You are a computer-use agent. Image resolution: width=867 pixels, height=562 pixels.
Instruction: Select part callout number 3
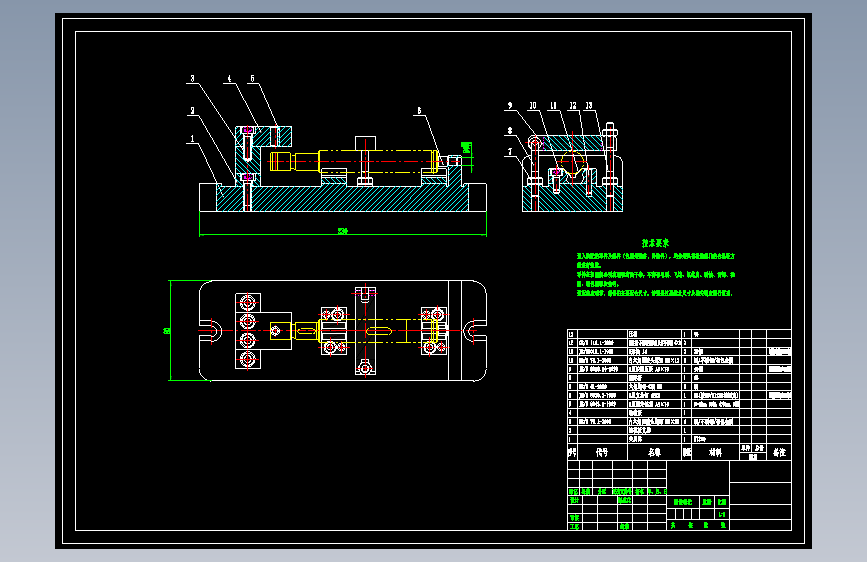(192, 79)
